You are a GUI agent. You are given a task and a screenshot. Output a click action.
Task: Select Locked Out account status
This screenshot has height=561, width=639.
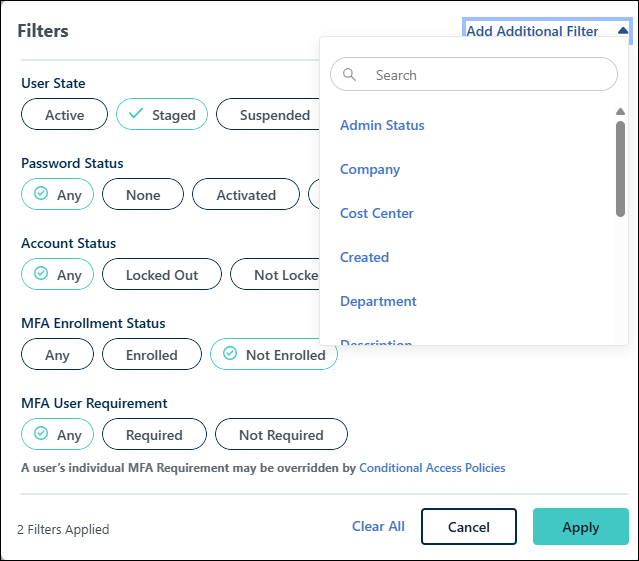(162, 275)
